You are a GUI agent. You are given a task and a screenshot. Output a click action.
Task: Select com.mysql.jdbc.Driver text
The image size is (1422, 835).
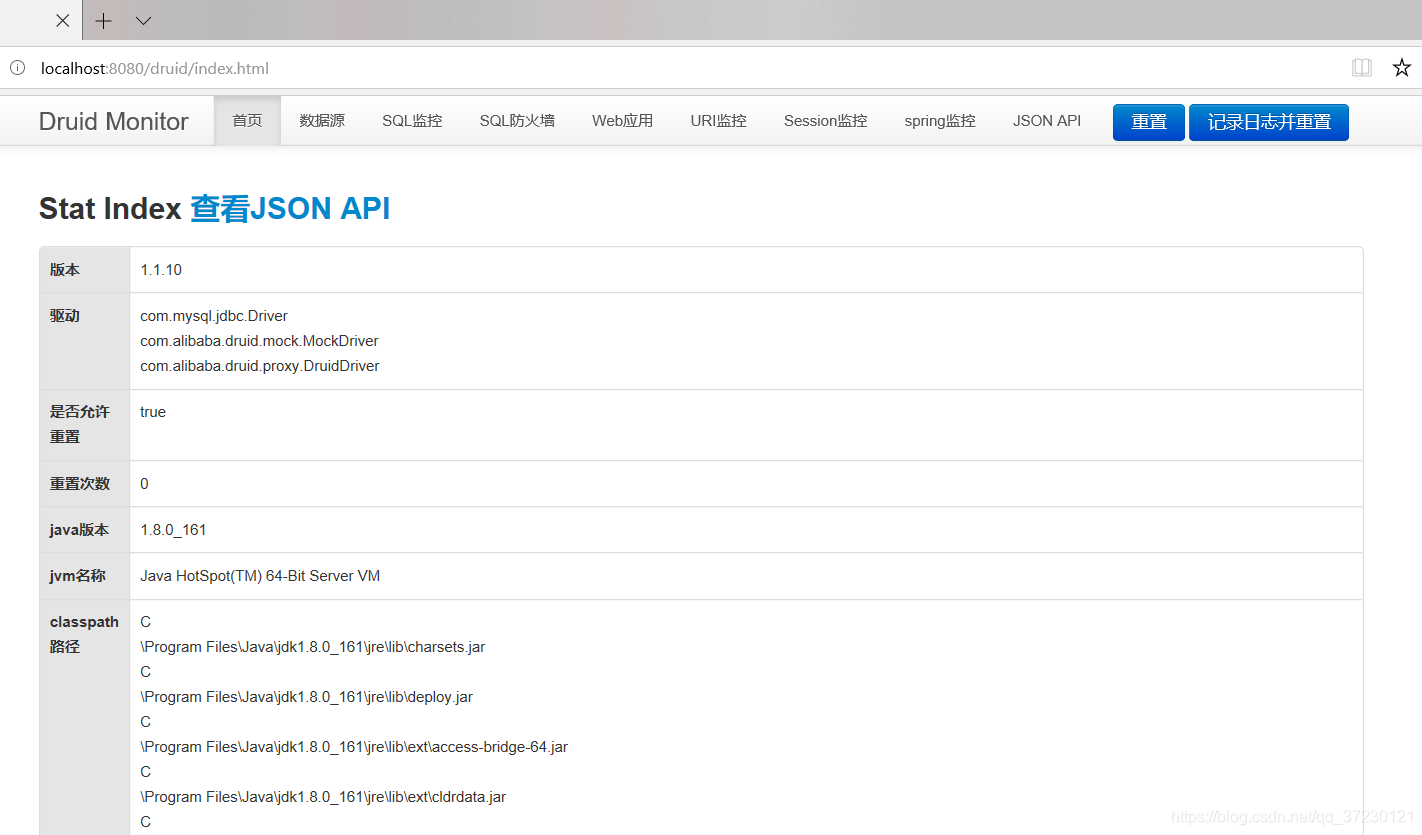click(214, 316)
